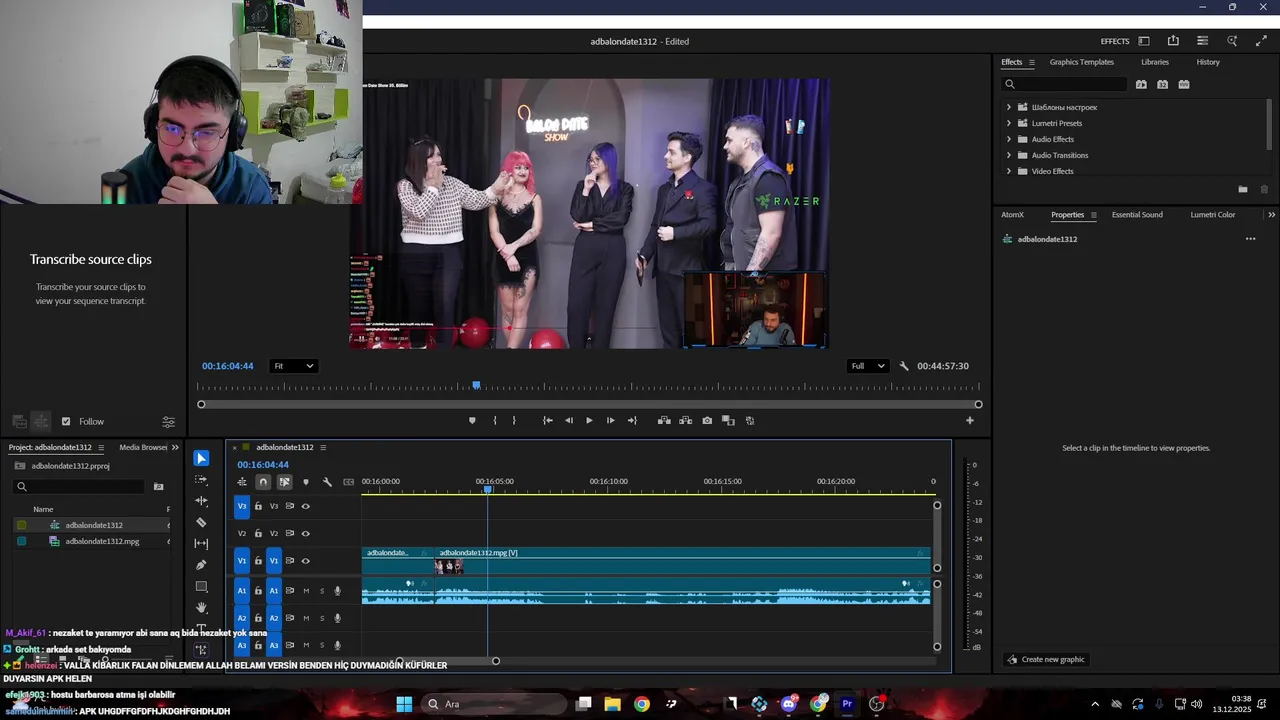This screenshot has width=1280, height=720.
Task: Open Program monitor settings wrench
Action: pyautogui.click(x=904, y=366)
